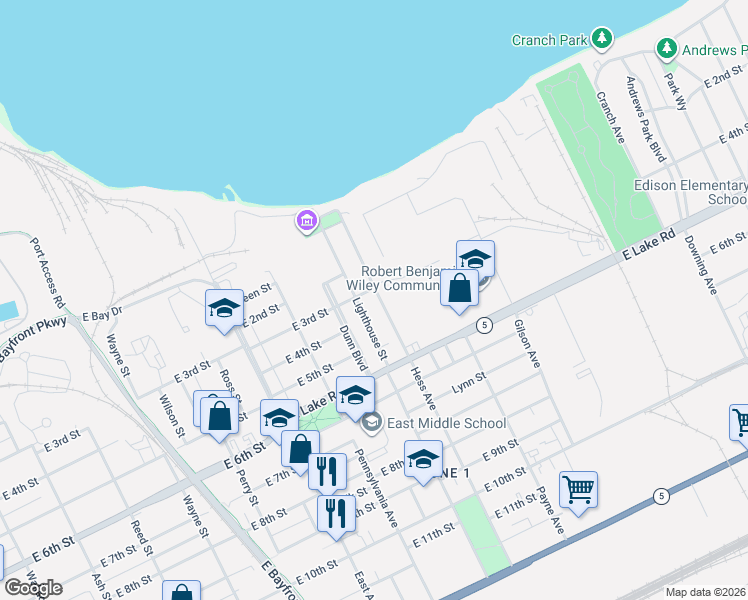Viewport: 748px width, 600px height.
Task: Click the Andrews Park tree marker
Action: pos(667,49)
